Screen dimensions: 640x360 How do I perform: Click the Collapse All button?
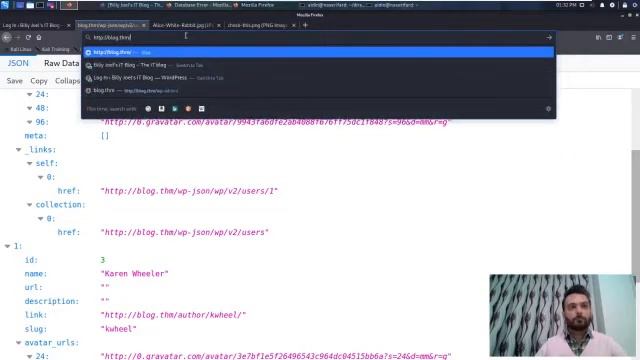coord(67,81)
